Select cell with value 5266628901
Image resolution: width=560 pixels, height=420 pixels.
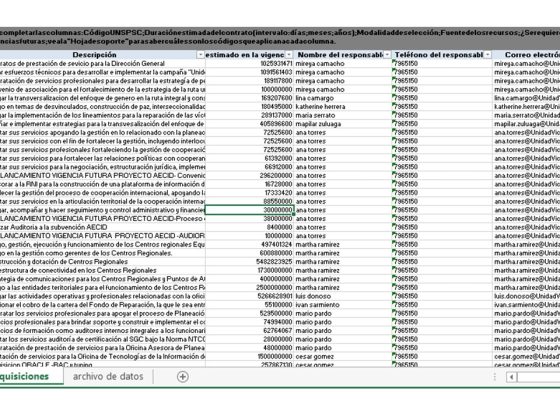pyautogui.click(x=249, y=296)
